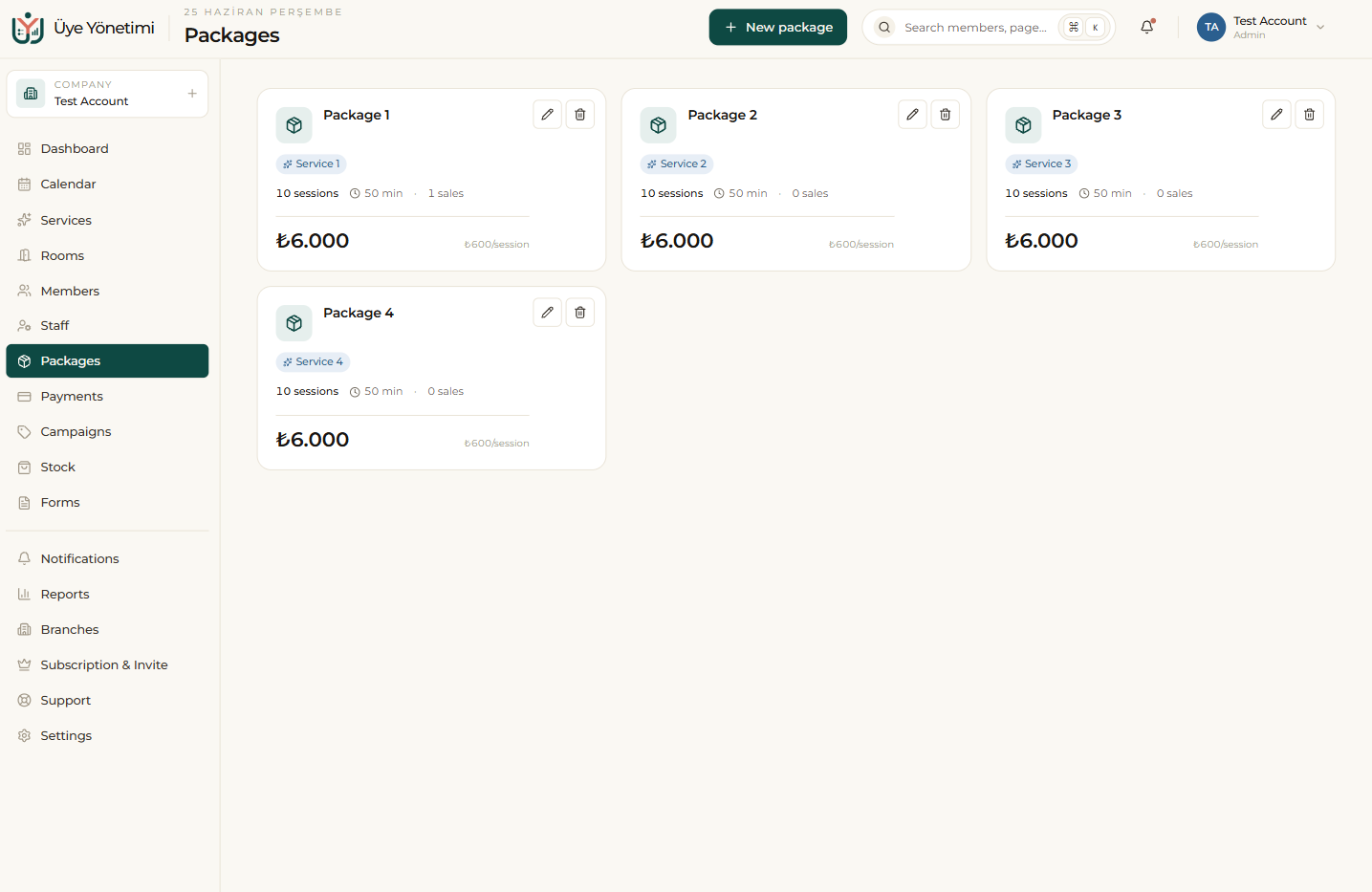Click the Reports chart icon
The image size is (1372, 892).
(25, 595)
